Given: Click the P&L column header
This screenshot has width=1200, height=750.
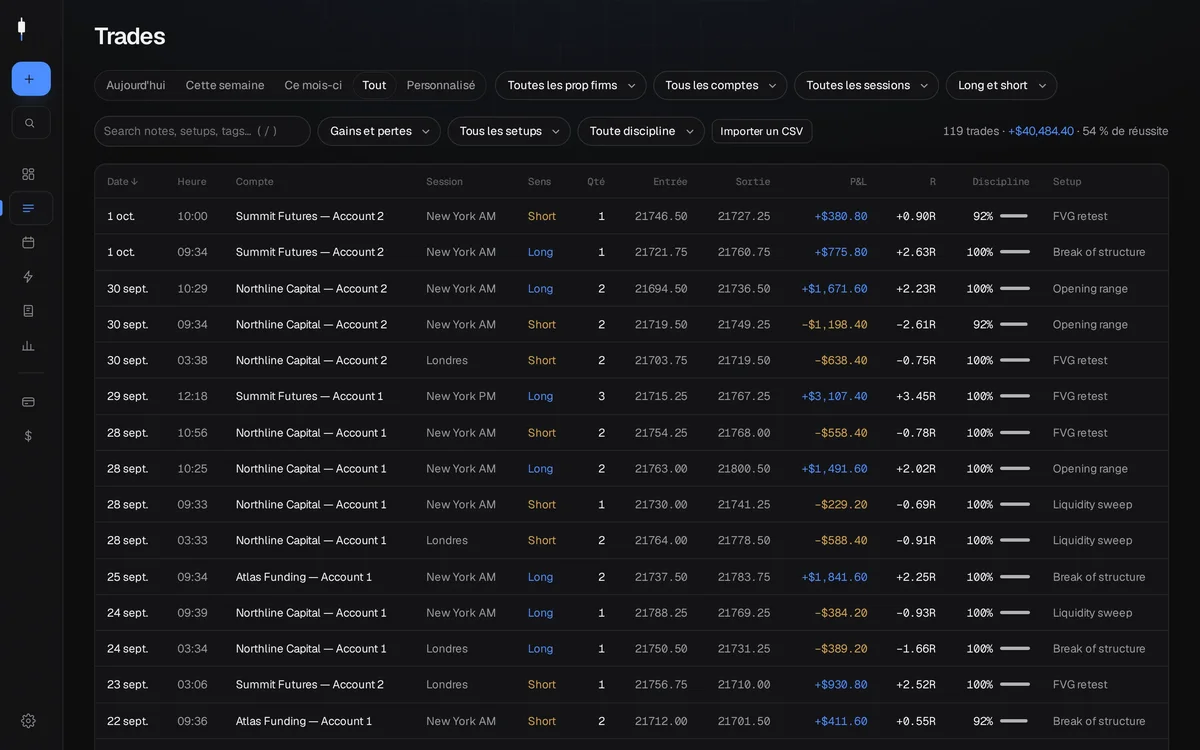Looking at the screenshot, I should (x=858, y=182).
